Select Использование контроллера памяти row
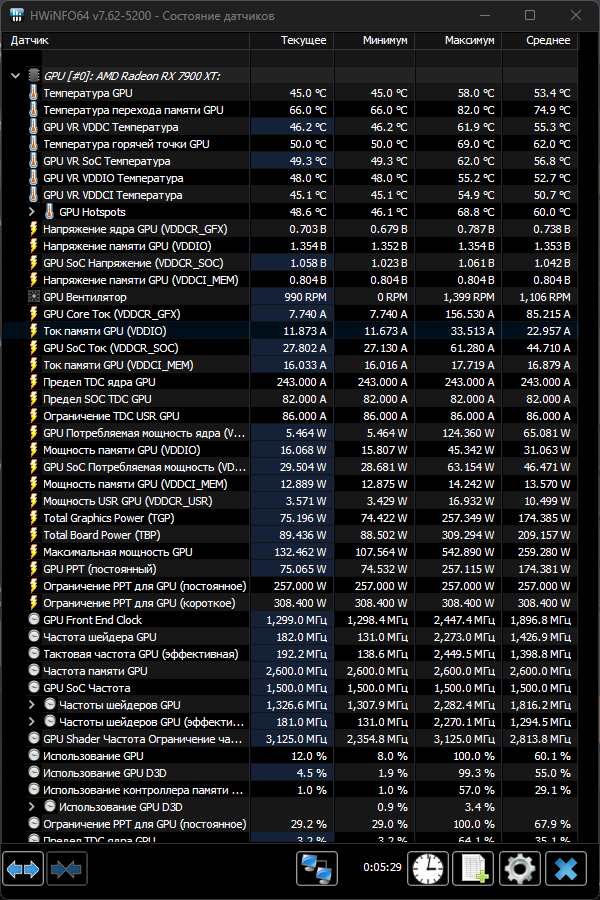 pyautogui.click(x=290, y=790)
